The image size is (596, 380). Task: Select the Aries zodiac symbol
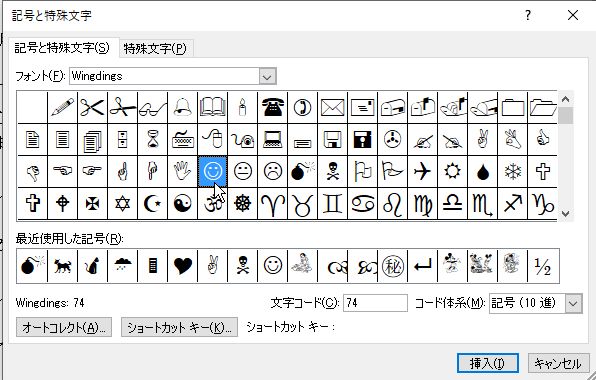(273, 204)
